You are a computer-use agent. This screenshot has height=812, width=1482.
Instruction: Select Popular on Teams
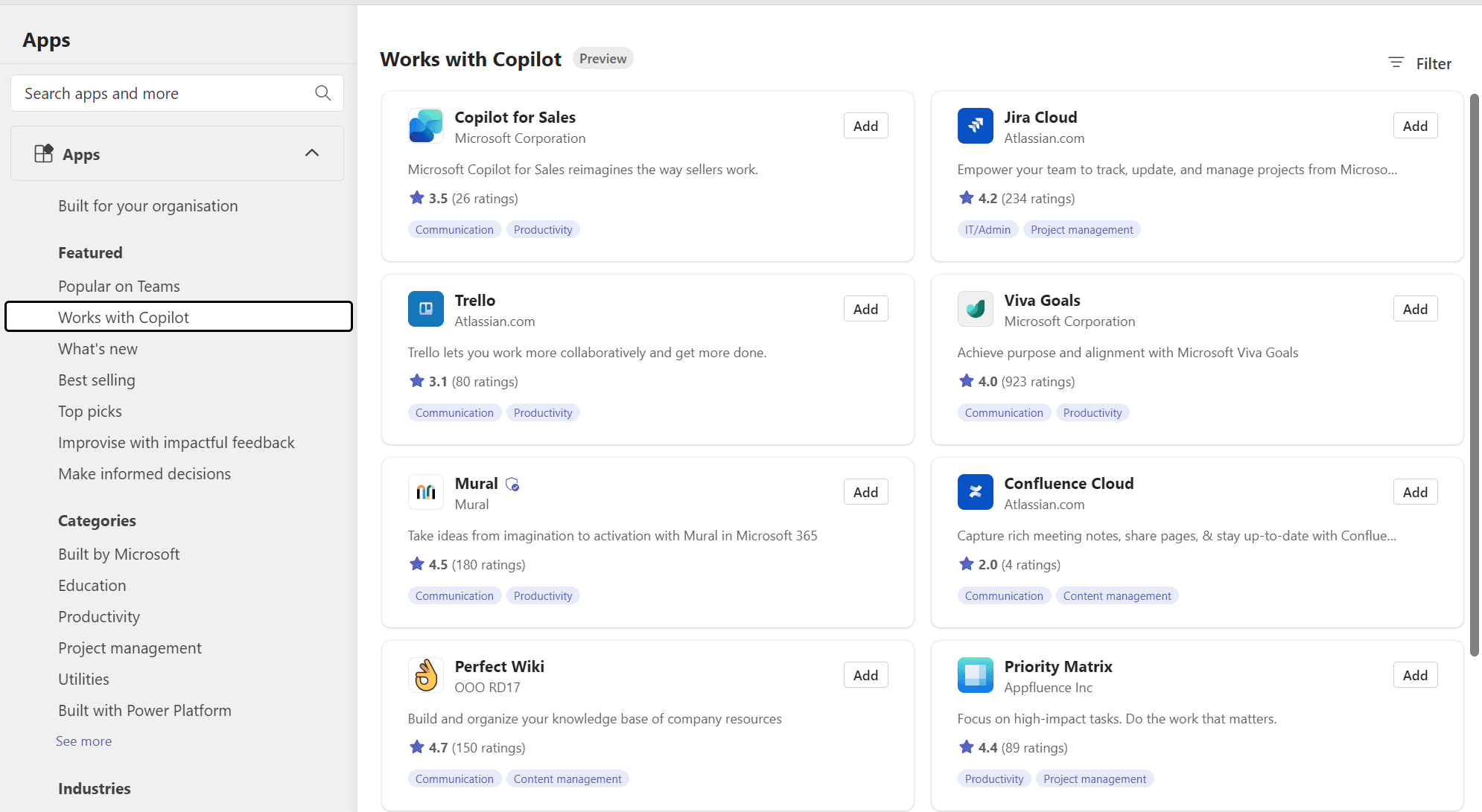click(119, 287)
